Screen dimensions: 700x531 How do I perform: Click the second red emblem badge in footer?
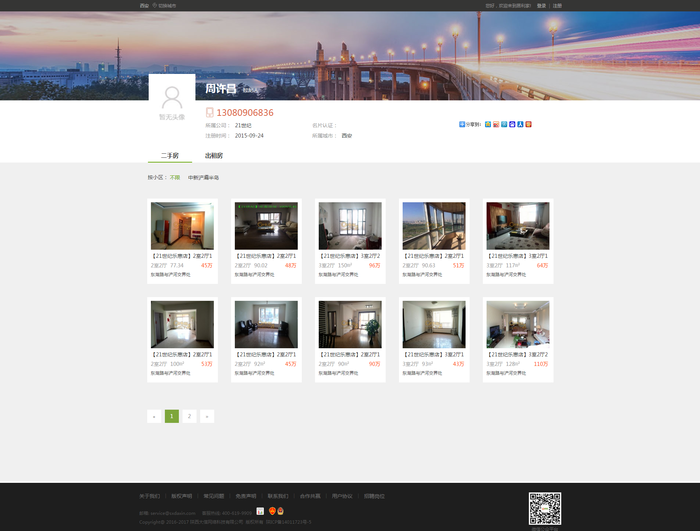[x=280, y=511]
